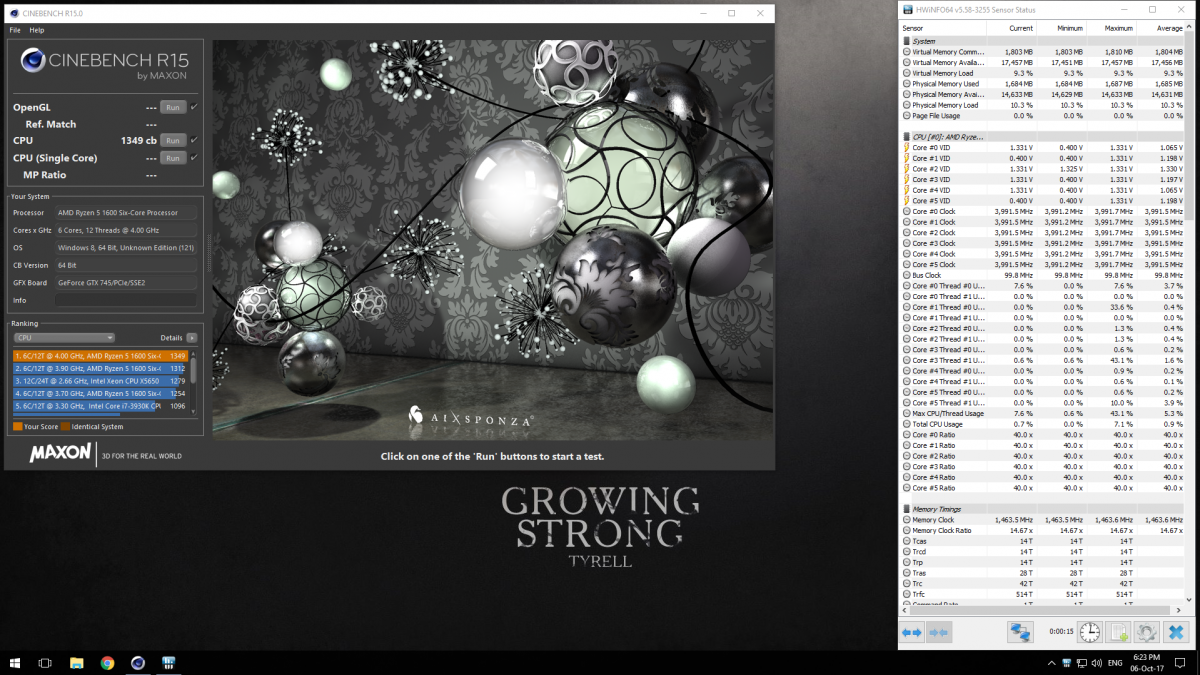Select the System sensor group row

tap(1043, 41)
